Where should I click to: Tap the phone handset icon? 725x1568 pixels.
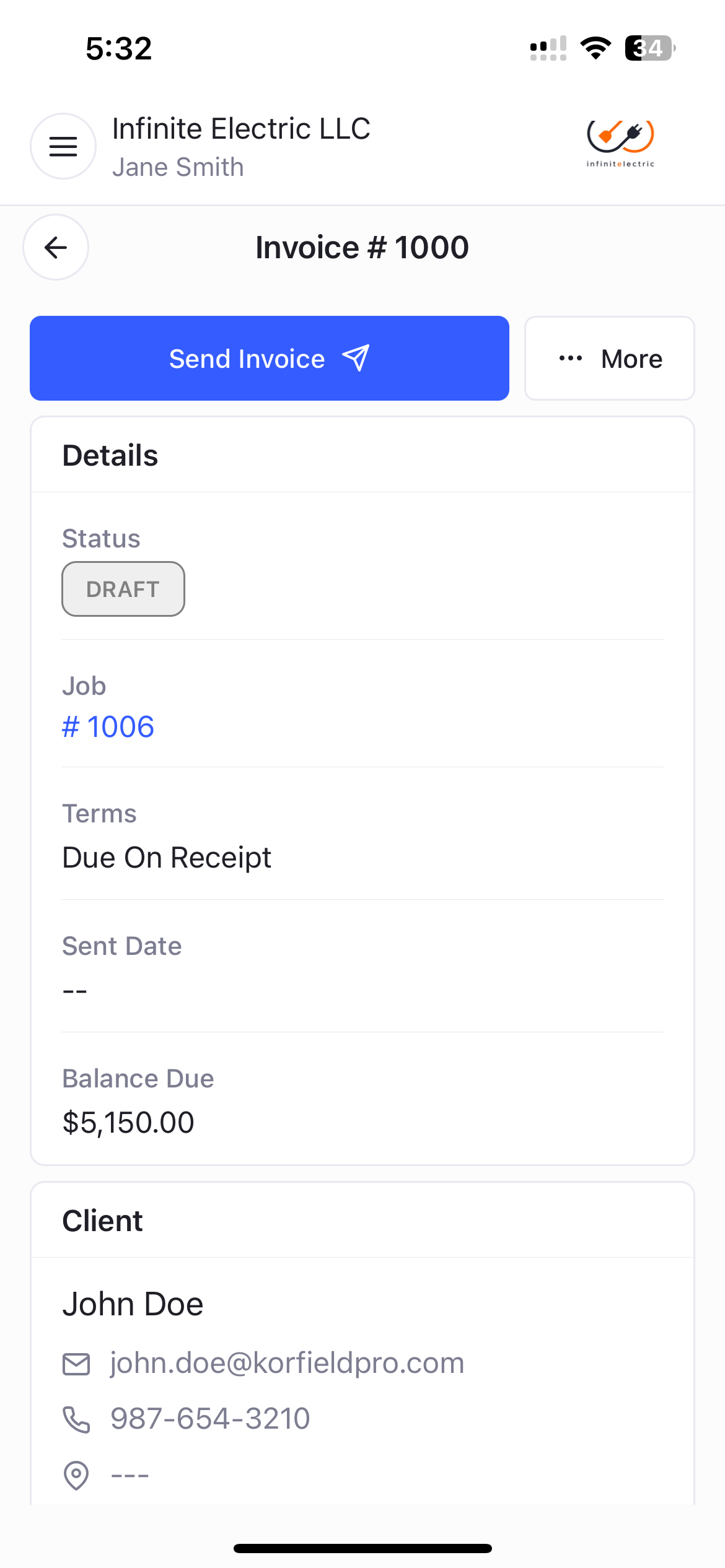(x=76, y=1419)
